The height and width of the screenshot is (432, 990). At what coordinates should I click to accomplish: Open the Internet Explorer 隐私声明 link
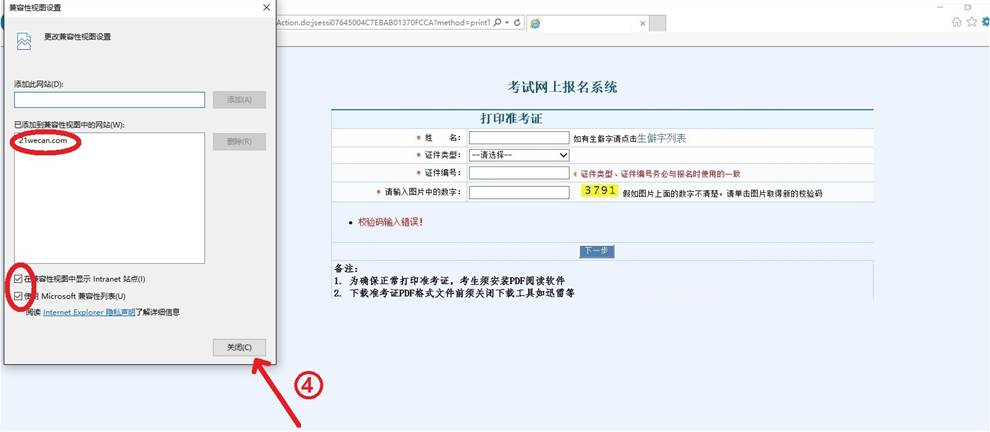pos(89,312)
